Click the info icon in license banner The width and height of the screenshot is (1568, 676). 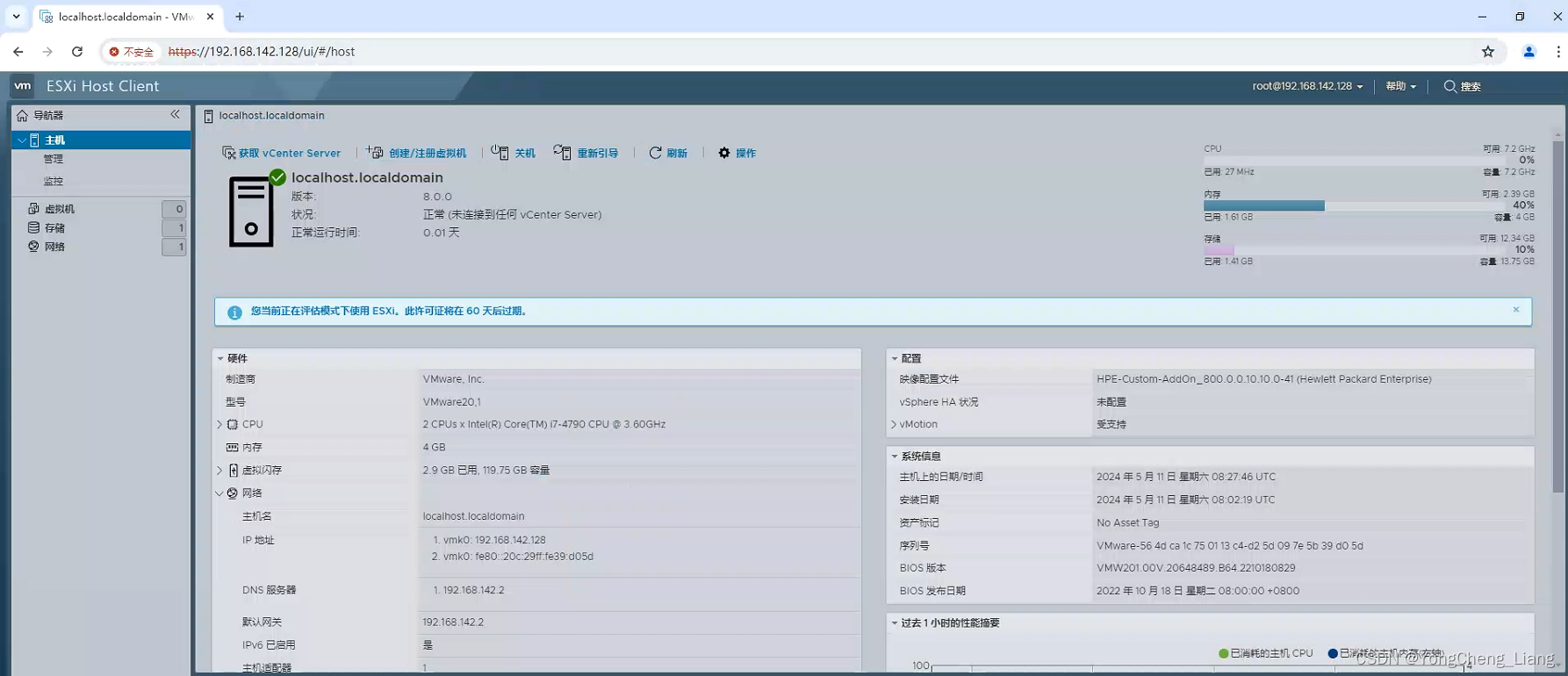click(234, 312)
